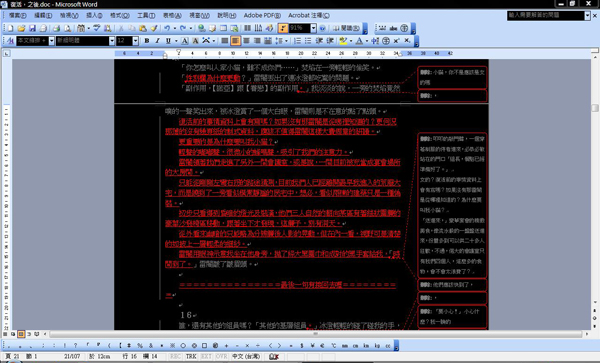Image resolution: width=600 pixels, height=363 pixels.
Task: Insert the ℃ symbol from the symbol bar
Action: click(x=334, y=345)
